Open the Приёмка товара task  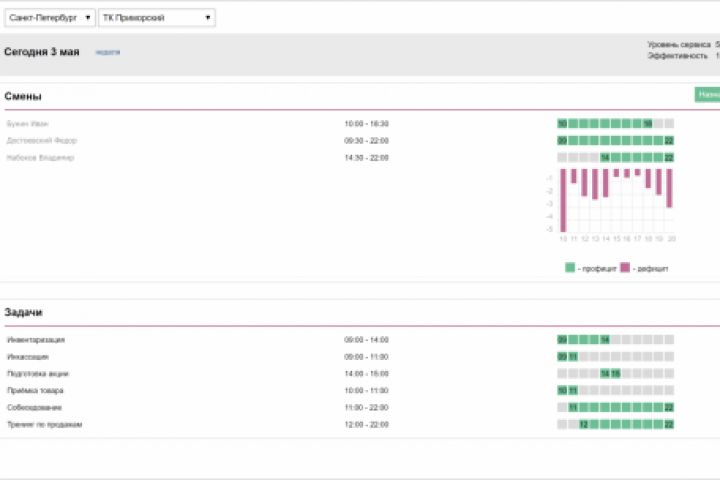(35, 390)
